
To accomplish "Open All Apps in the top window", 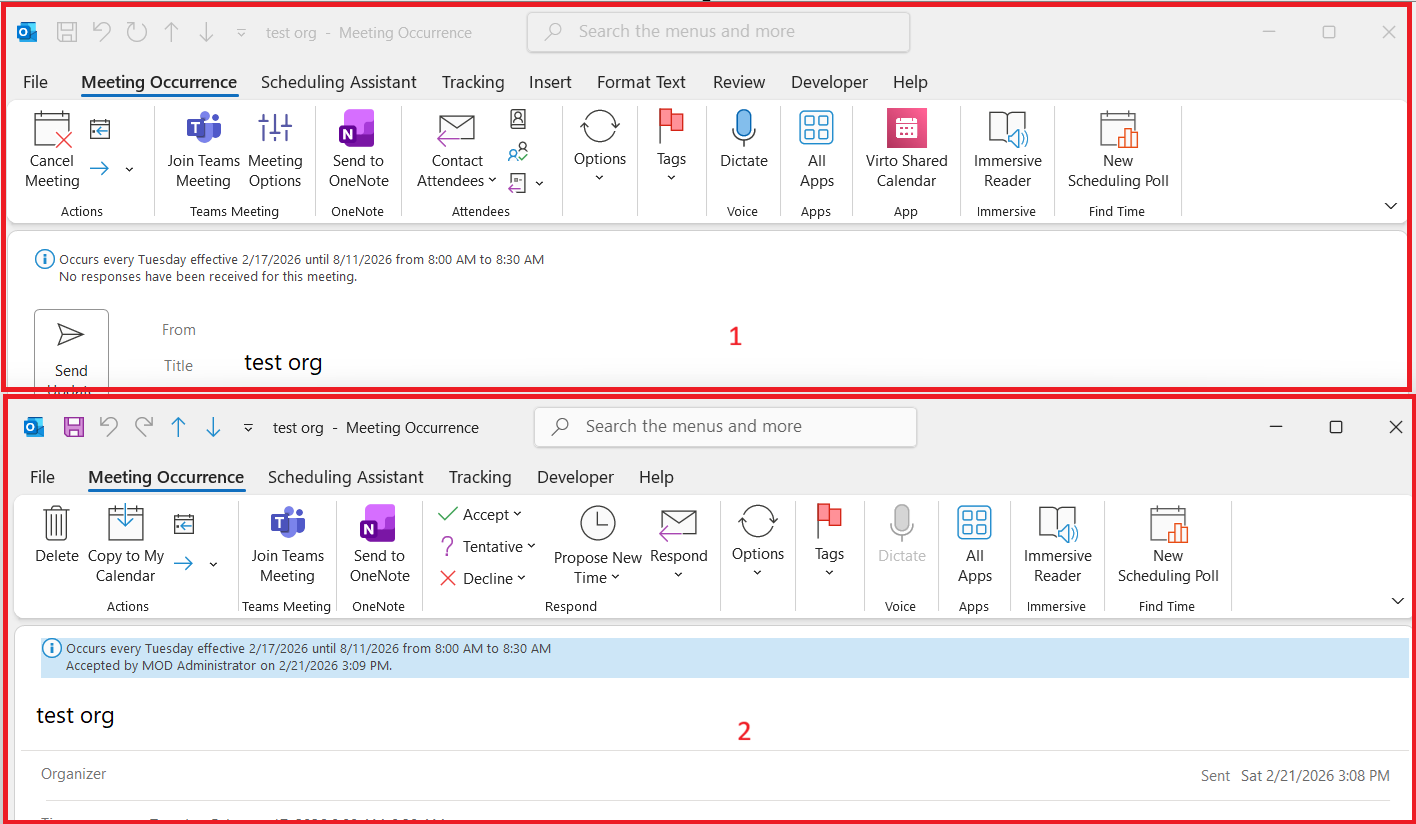I will point(816,150).
